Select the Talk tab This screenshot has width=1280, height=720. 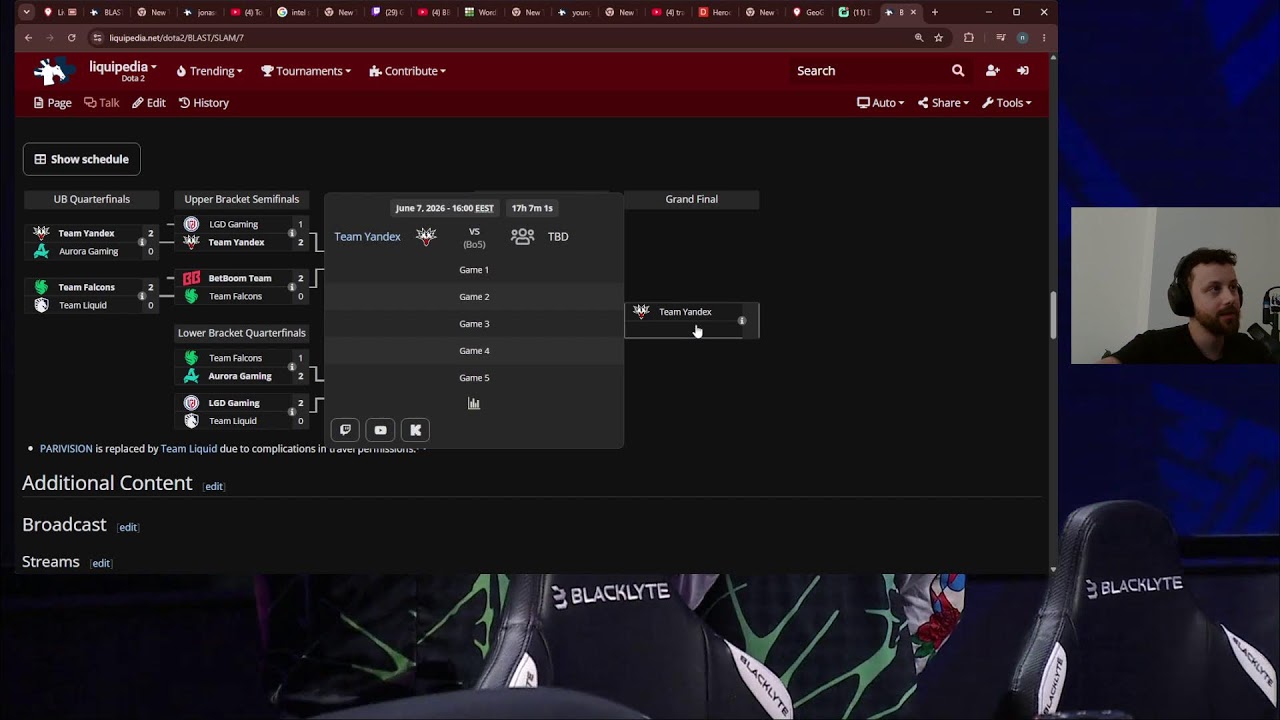coord(101,103)
